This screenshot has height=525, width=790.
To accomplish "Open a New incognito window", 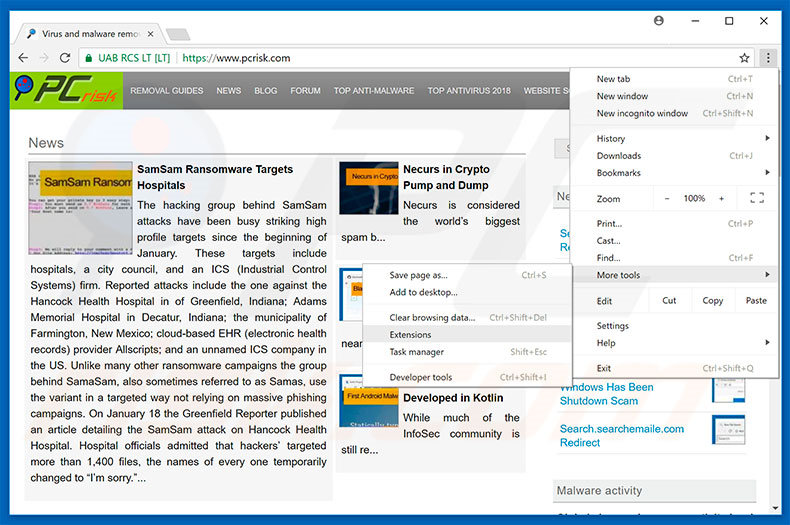I will point(674,113).
